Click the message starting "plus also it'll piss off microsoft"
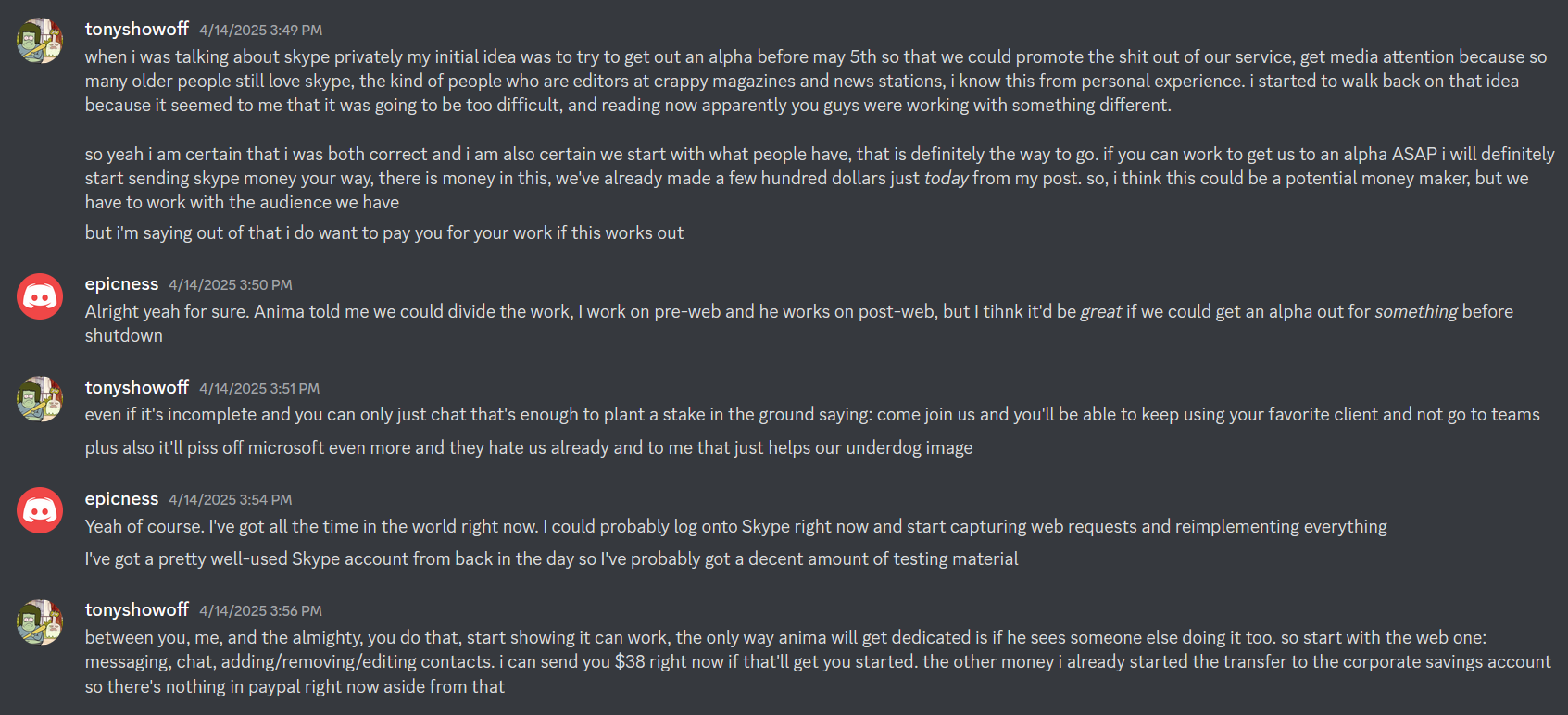Viewport: 1568px width, 715px height. point(529,448)
